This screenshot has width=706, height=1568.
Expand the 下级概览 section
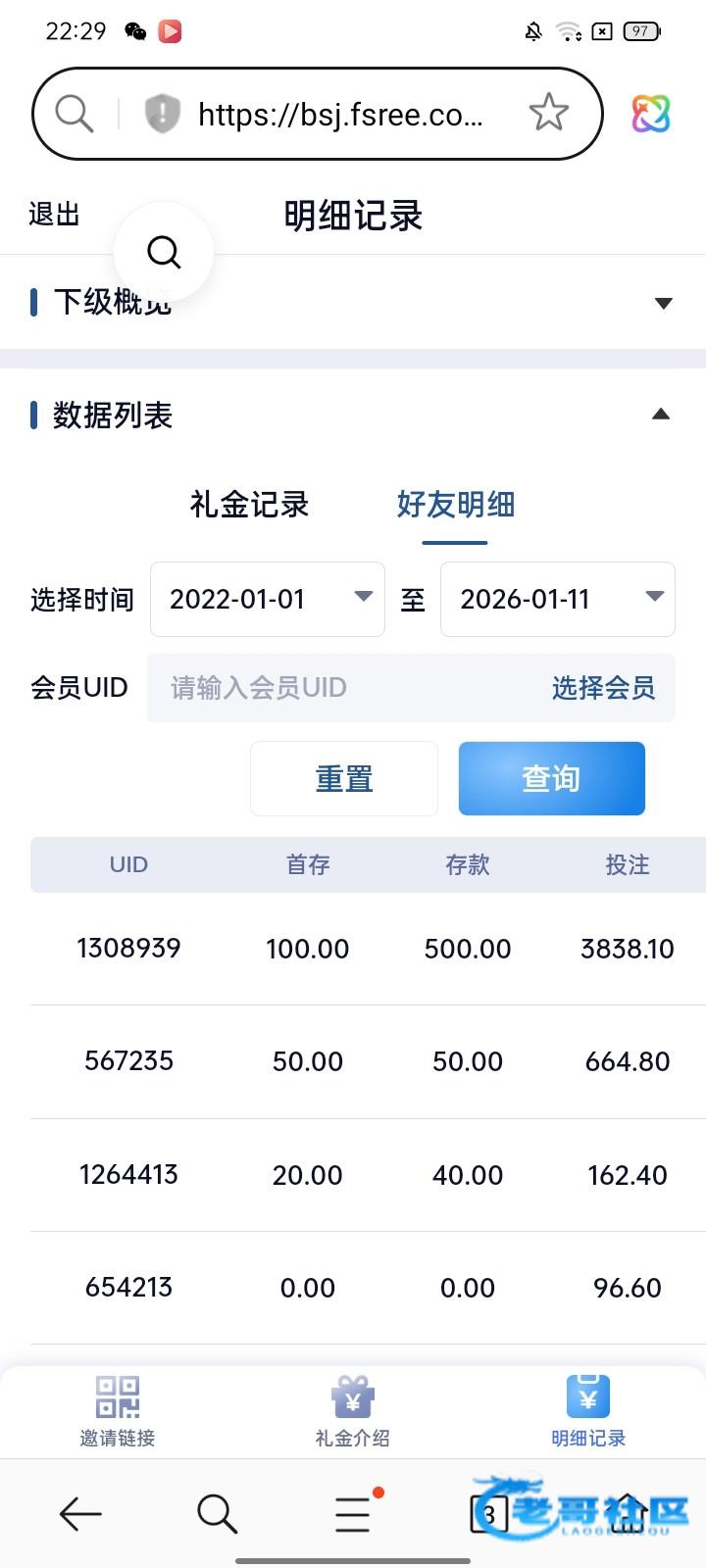[x=663, y=303]
